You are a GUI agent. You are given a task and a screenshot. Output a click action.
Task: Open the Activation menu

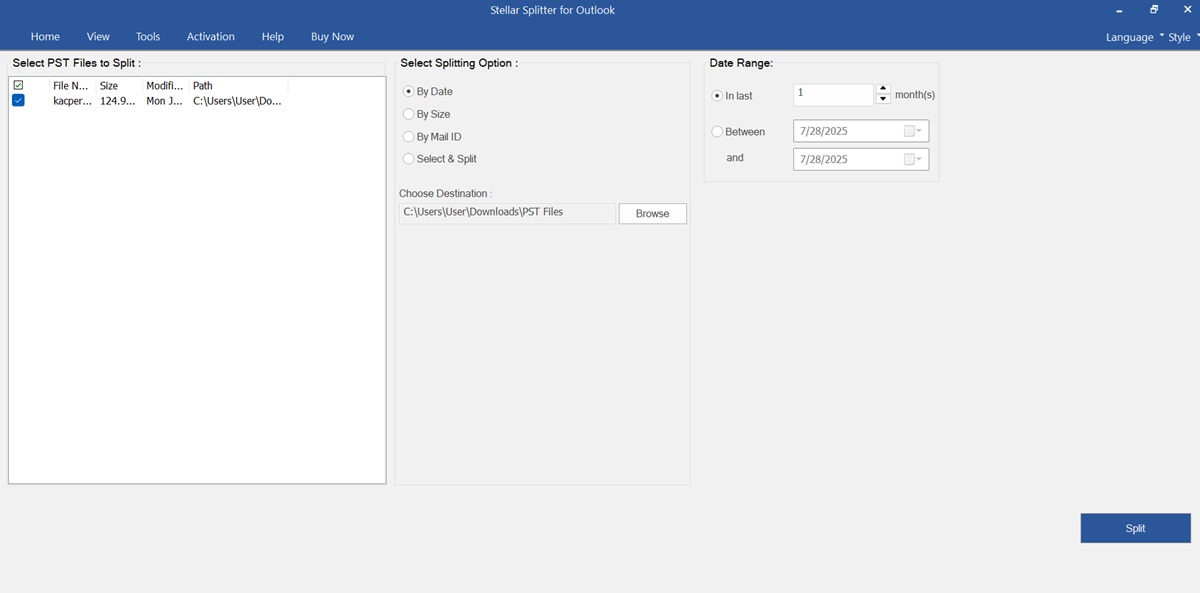211,37
